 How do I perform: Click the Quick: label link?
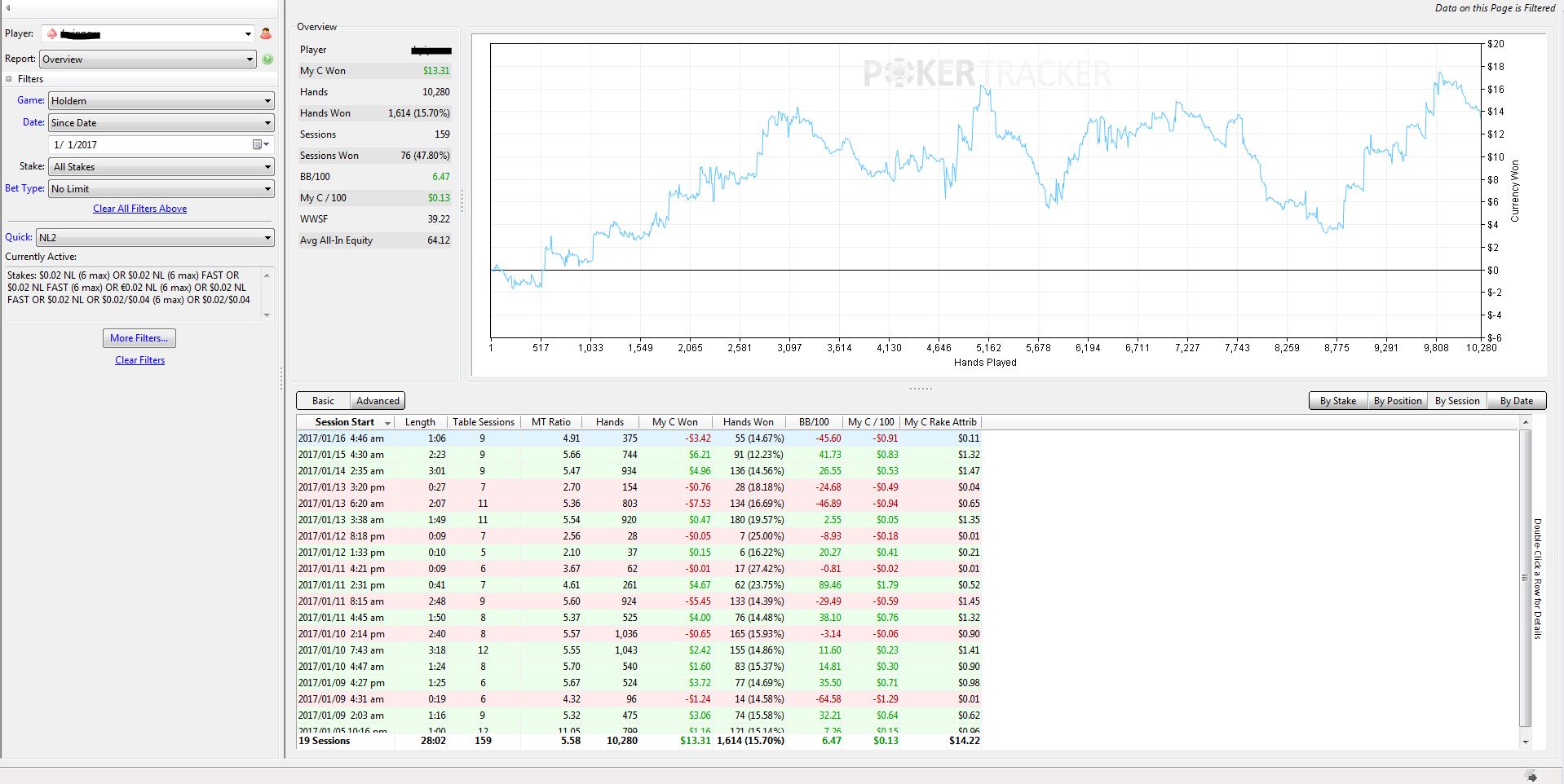click(19, 237)
